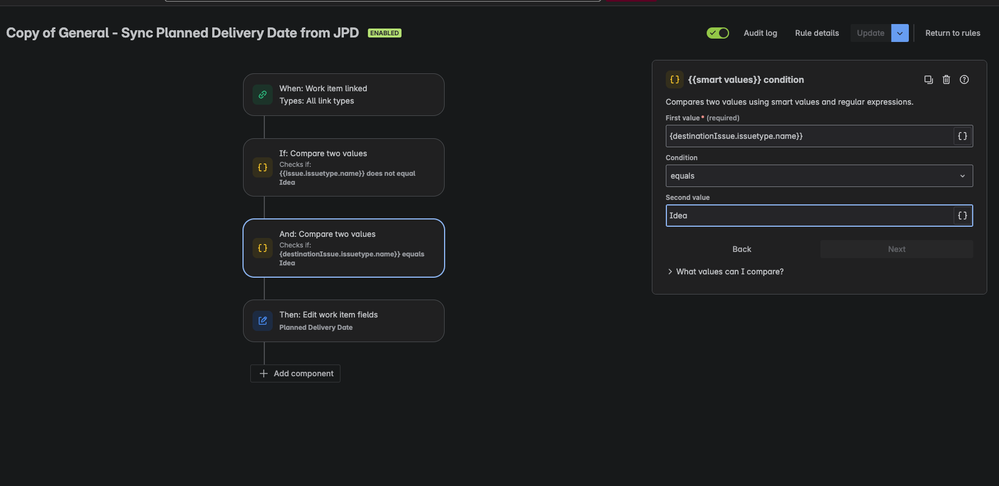Click the Types: All link types text
The image size is (999, 486).
pyautogui.click(x=317, y=101)
